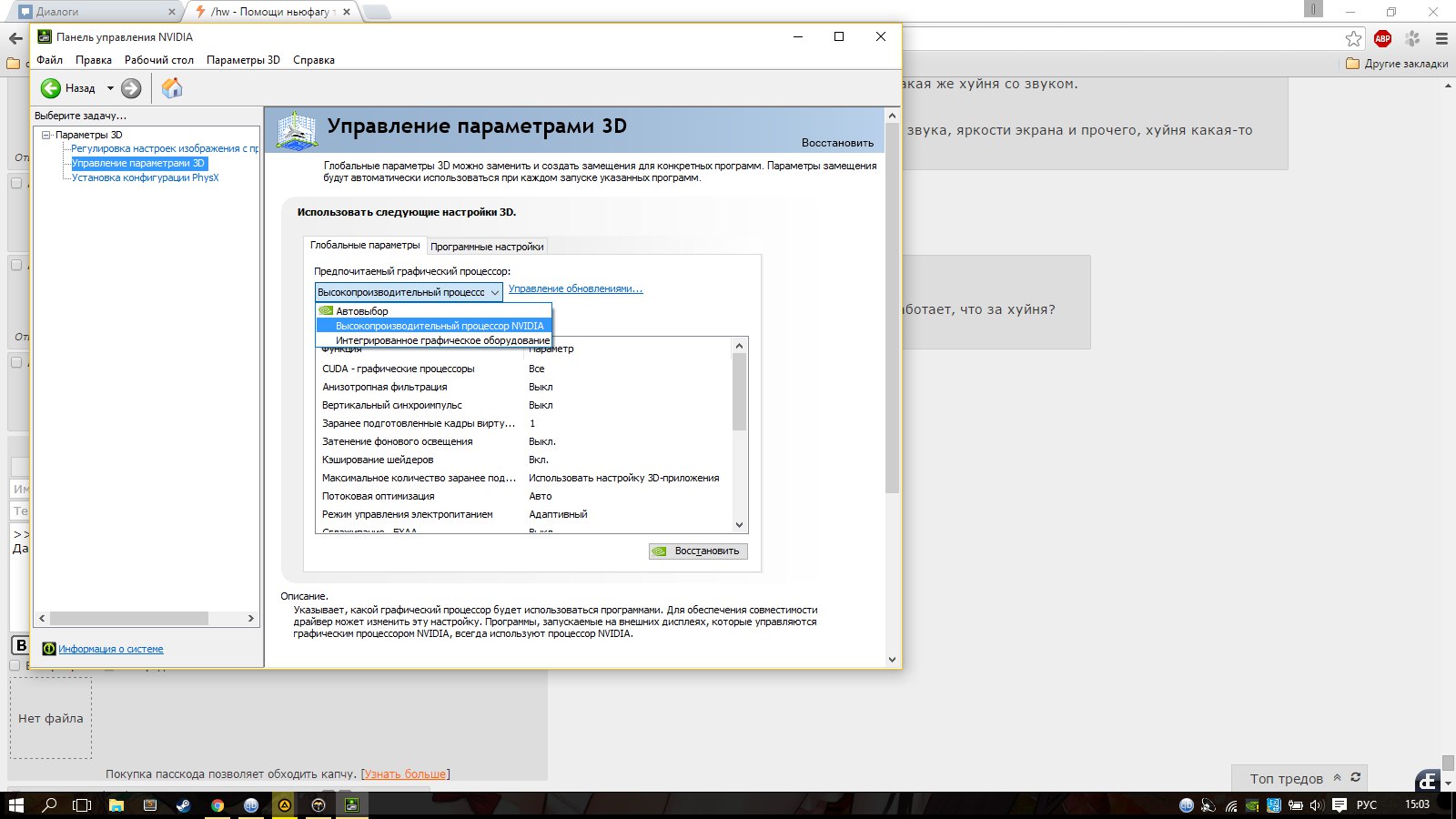This screenshot has height=819, width=1456.
Task: Click the settings list vertical scrollbar thumb
Action: point(739,391)
